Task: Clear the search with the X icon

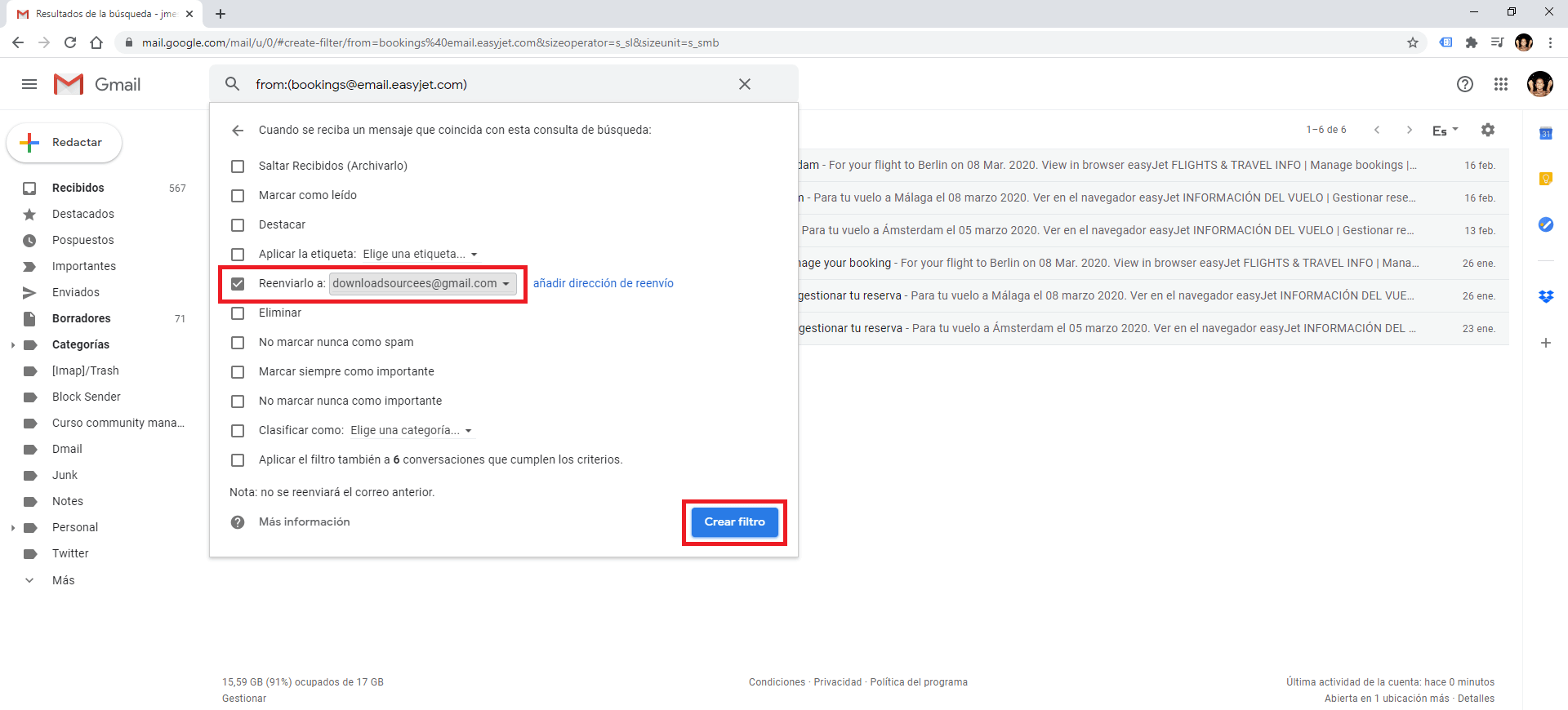Action: [x=745, y=84]
